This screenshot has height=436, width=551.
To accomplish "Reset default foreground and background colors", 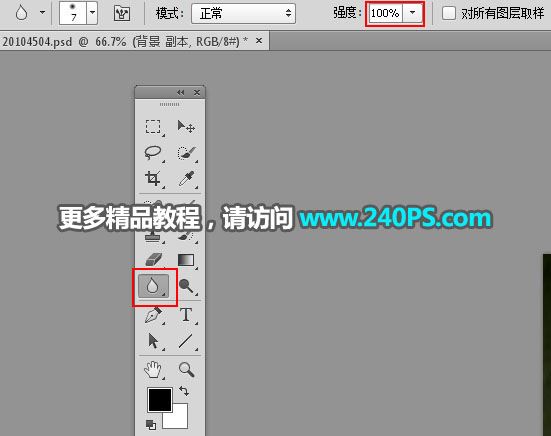I will [151, 424].
